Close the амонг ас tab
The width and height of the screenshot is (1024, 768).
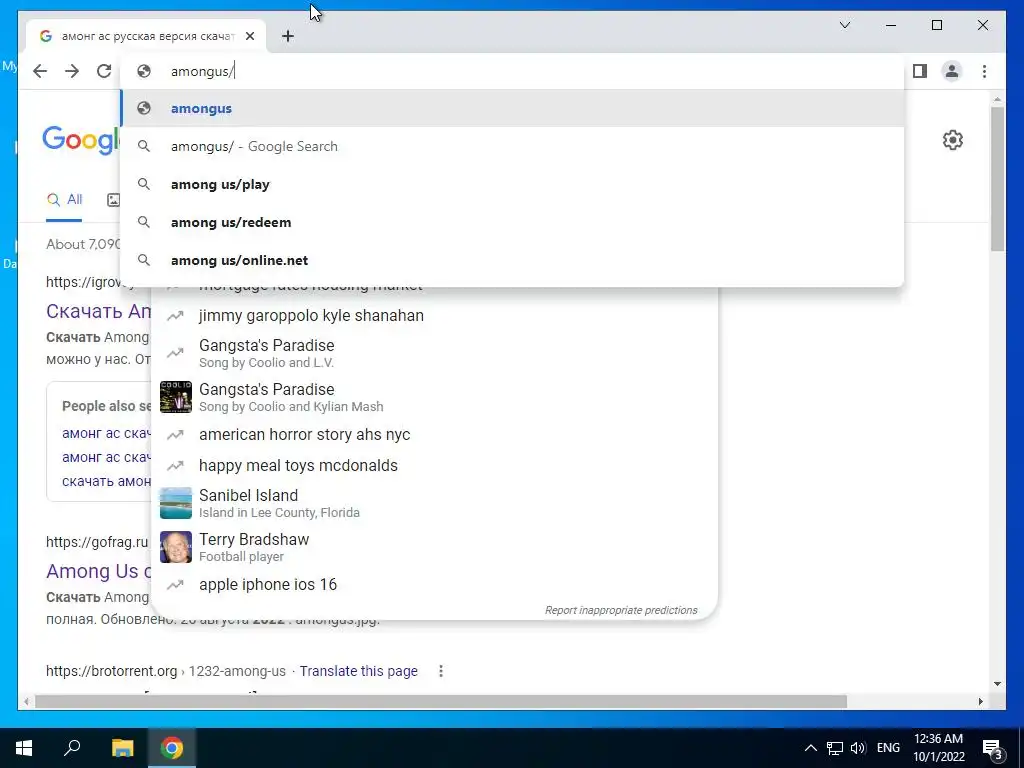[250, 36]
